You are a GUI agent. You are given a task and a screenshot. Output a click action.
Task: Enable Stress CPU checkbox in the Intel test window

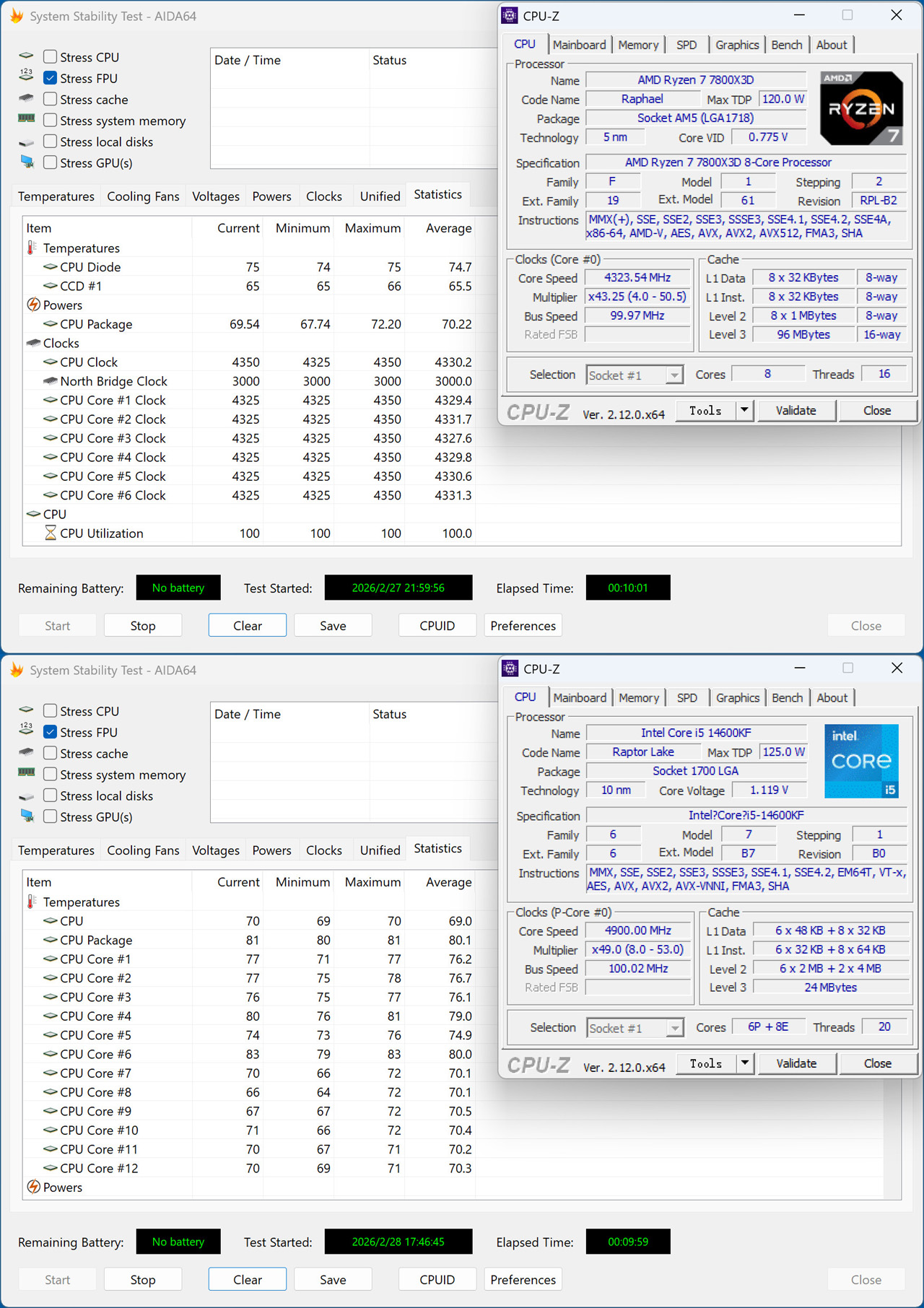(x=51, y=710)
